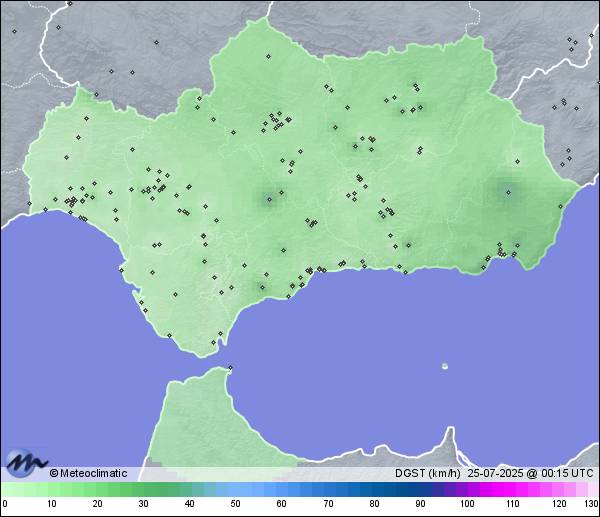This screenshot has width=600, height=517.
Task: Select the station marker at Ceuta's tip
Action: 230,368
